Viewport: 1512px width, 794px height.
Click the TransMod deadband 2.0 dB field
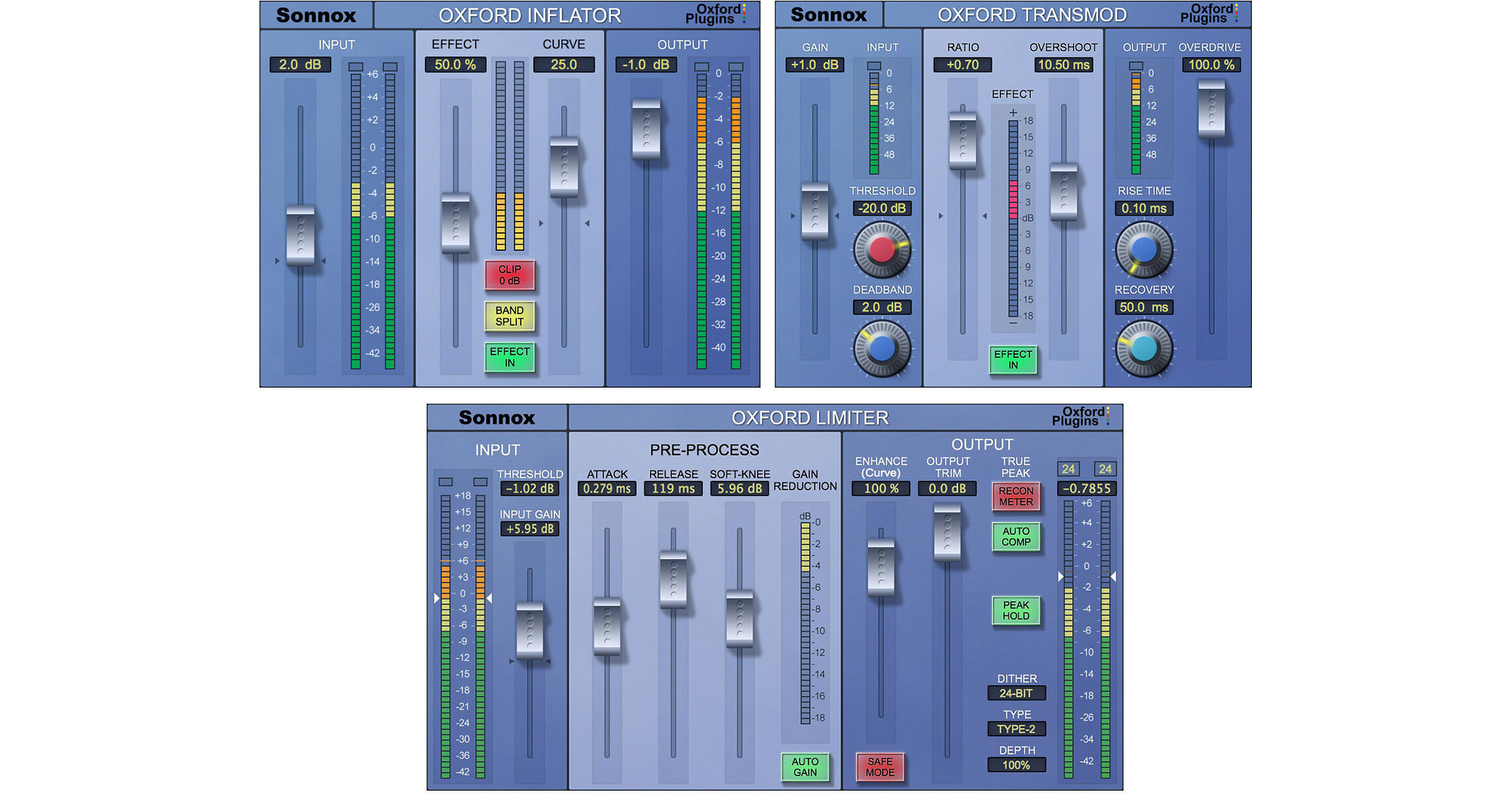(x=882, y=308)
